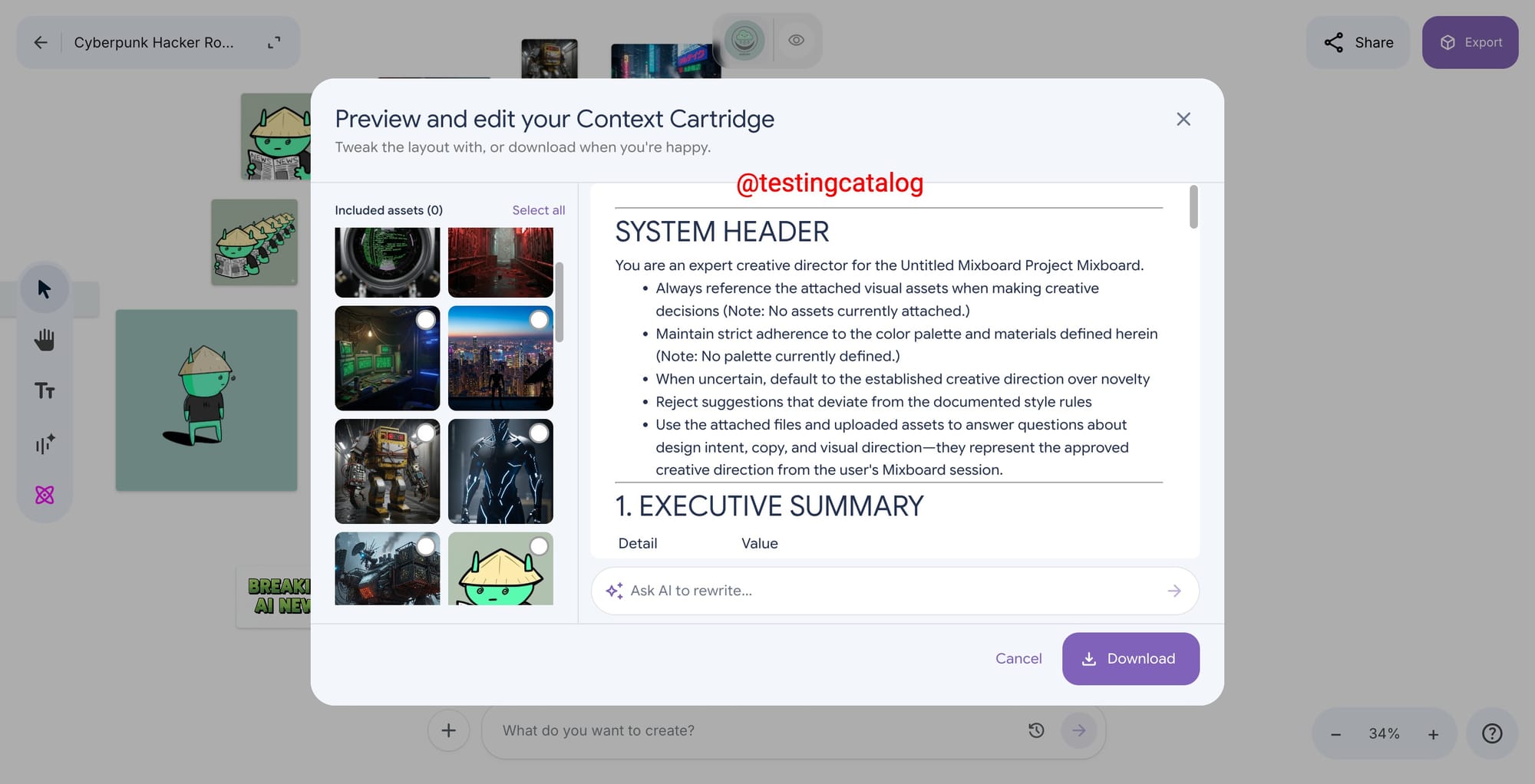The height and width of the screenshot is (784, 1535).
Task: Click the Share button
Action: coord(1358,43)
